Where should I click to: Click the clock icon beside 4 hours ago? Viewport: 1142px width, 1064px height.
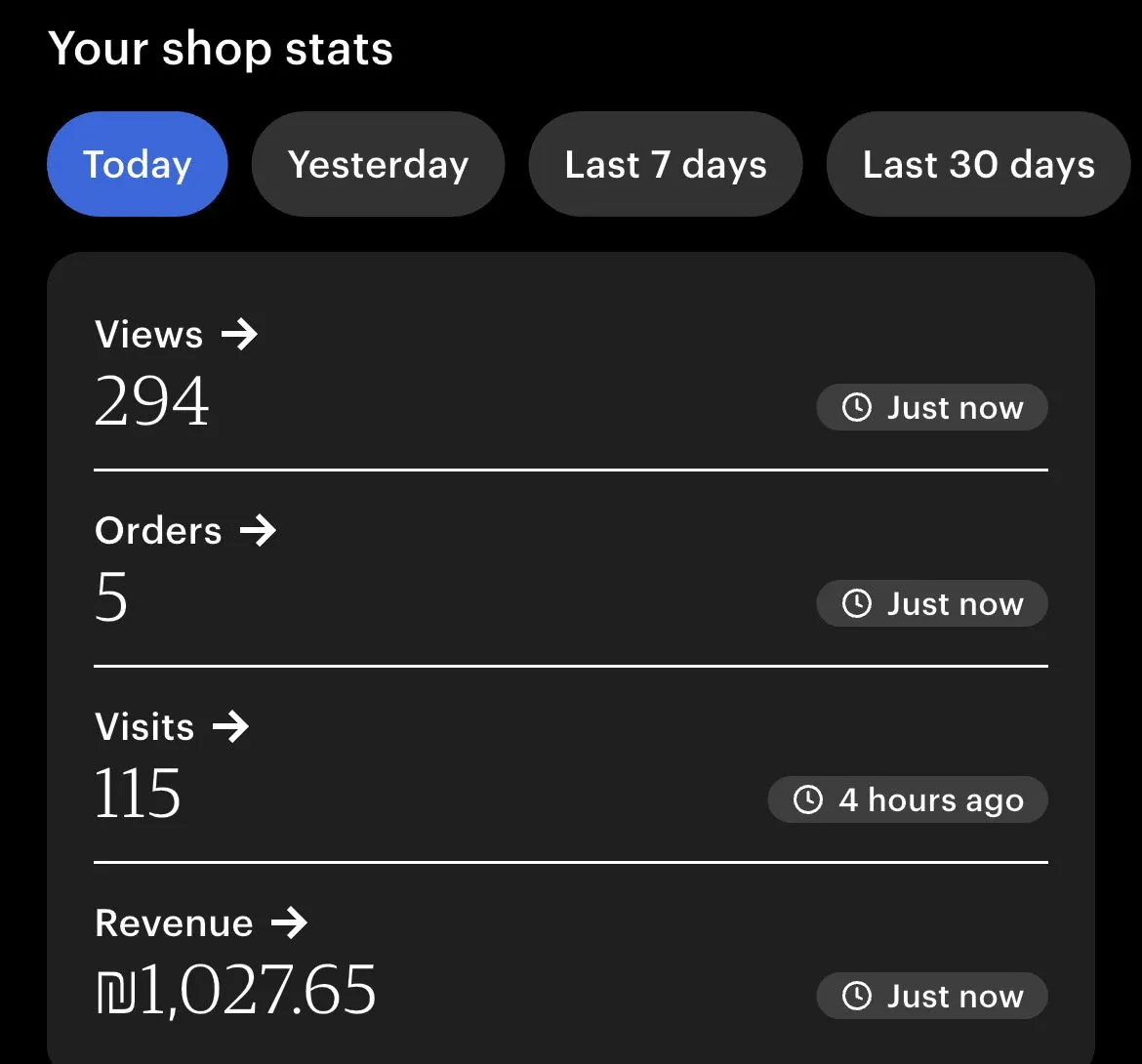pyautogui.click(x=808, y=800)
